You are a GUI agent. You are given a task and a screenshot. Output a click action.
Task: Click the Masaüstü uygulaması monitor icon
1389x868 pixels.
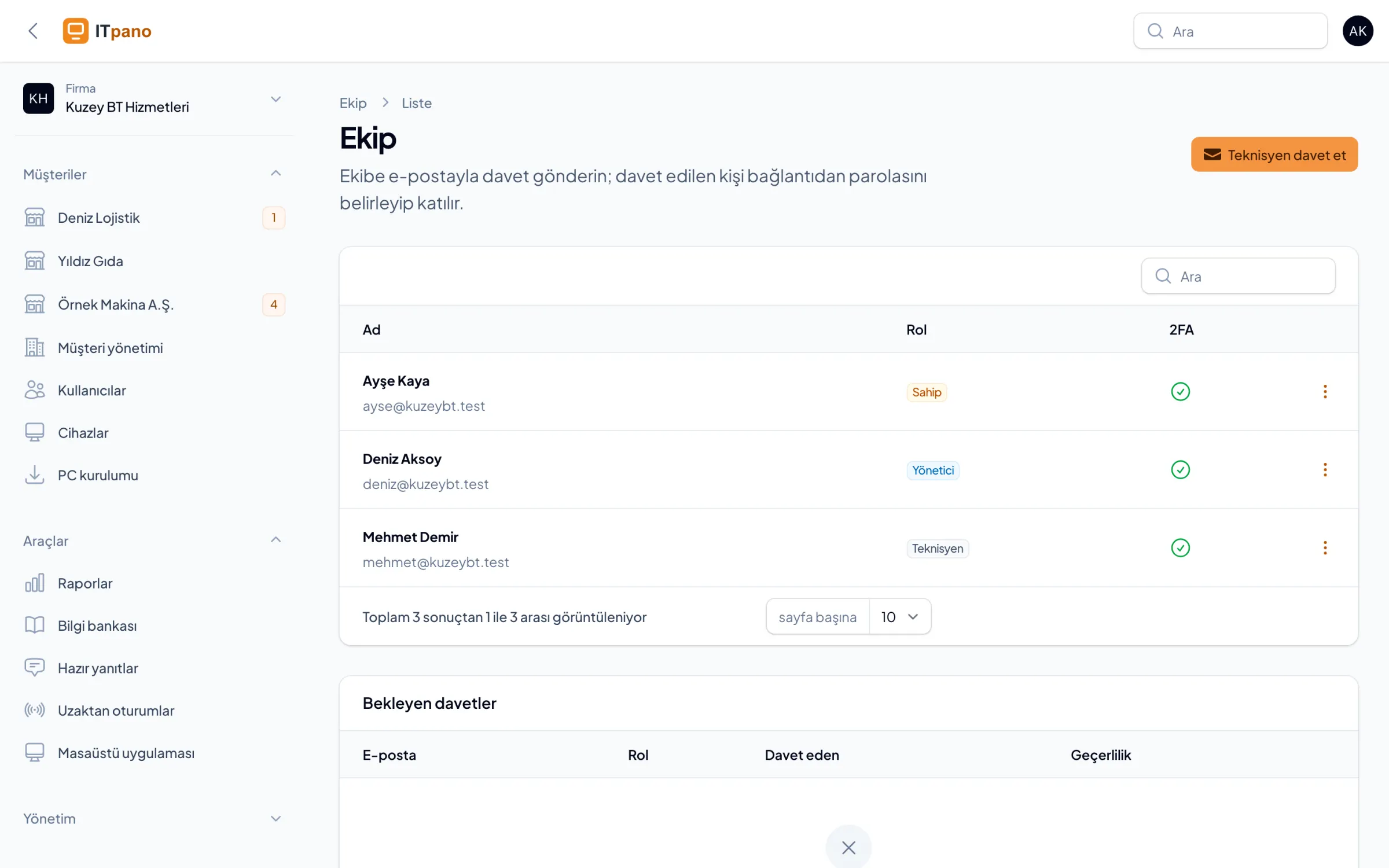click(x=35, y=753)
